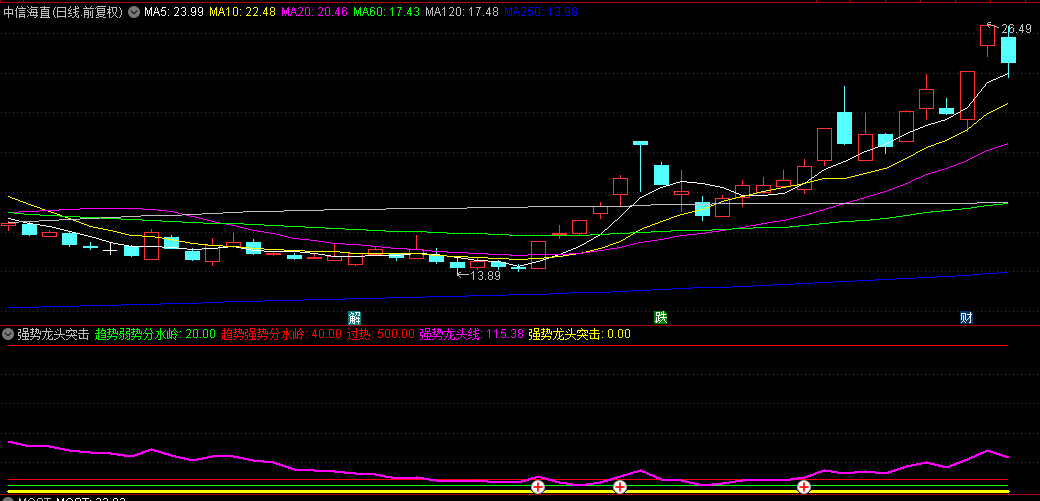This screenshot has width=1040, height=501.
Task: Select the MA60: 17.43 label
Action: (386, 11)
